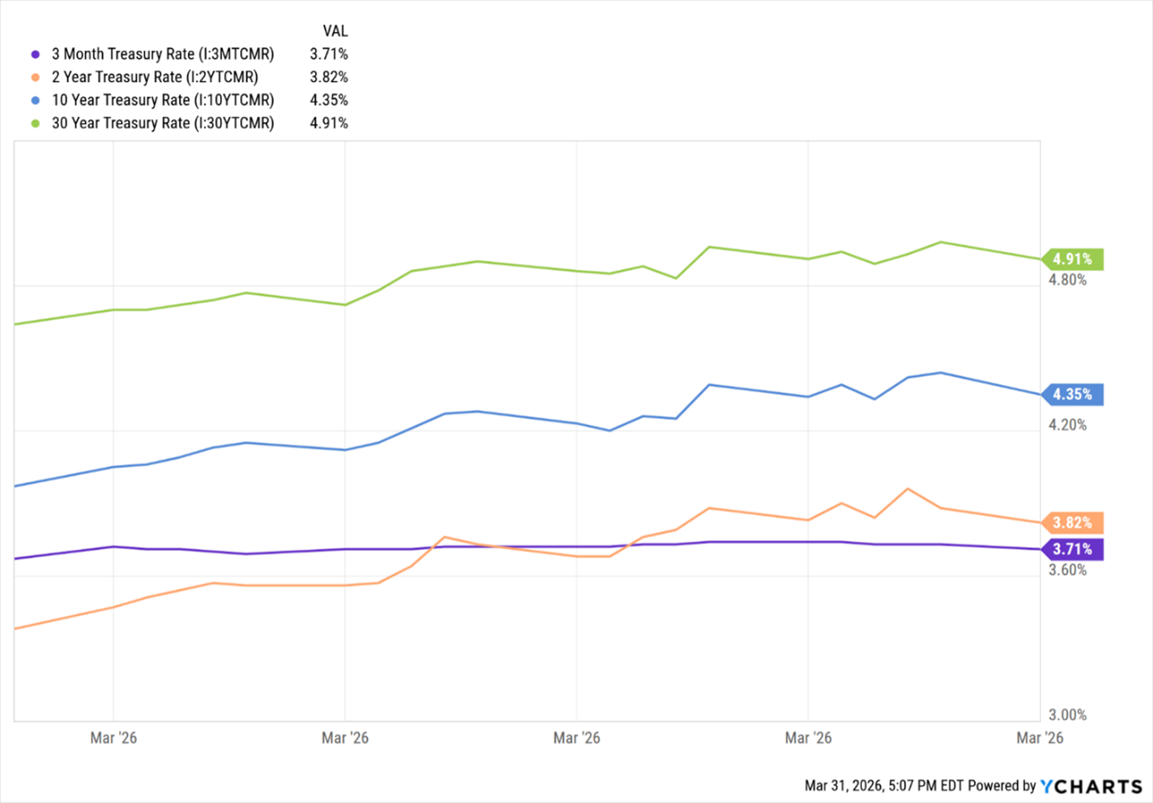Viewport: 1153px width, 803px height.
Task: Select the 10 Year Treasury Rate legend label
Action: 160,99
